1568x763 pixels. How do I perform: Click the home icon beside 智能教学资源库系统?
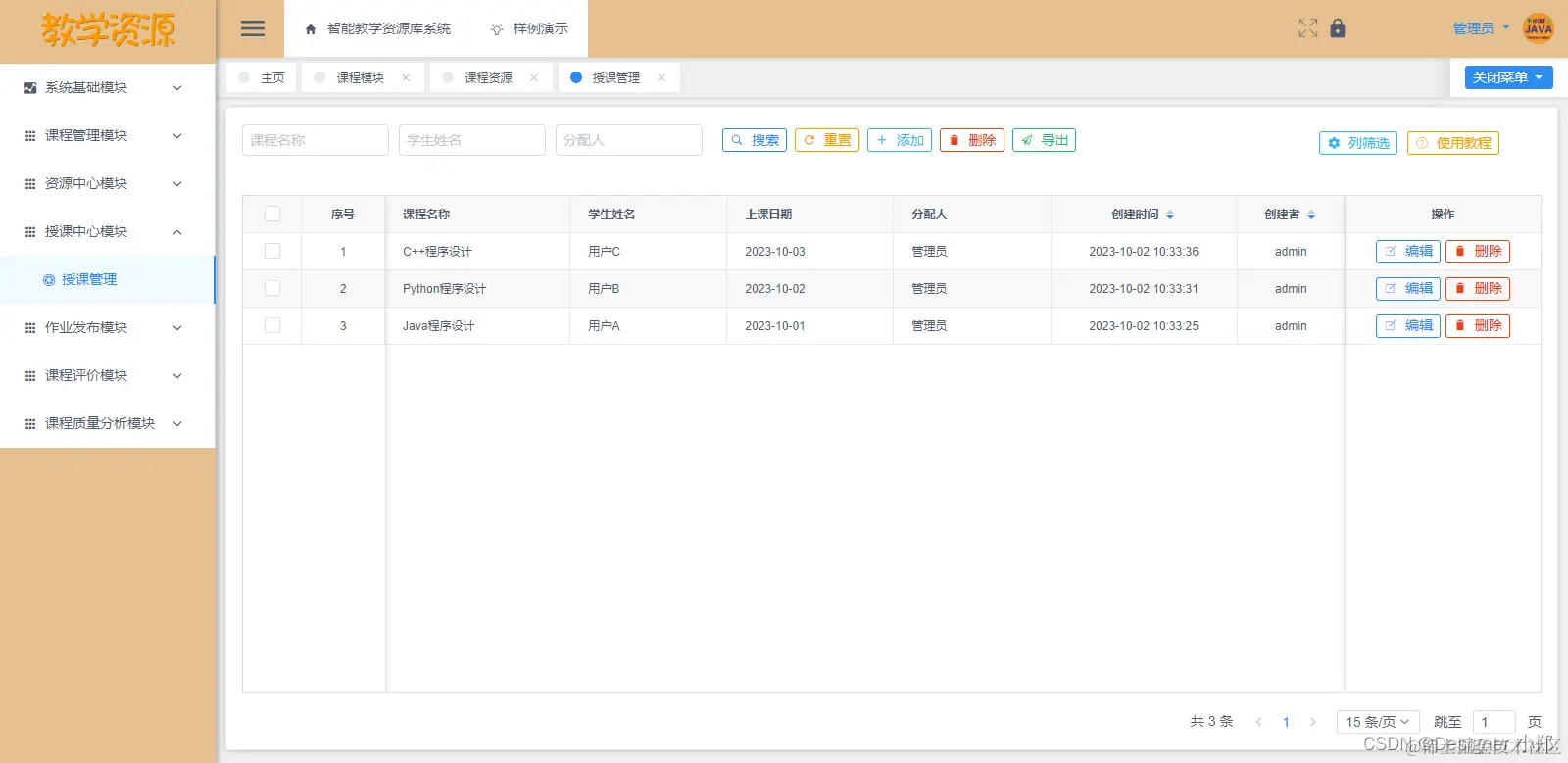pos(311,29)
